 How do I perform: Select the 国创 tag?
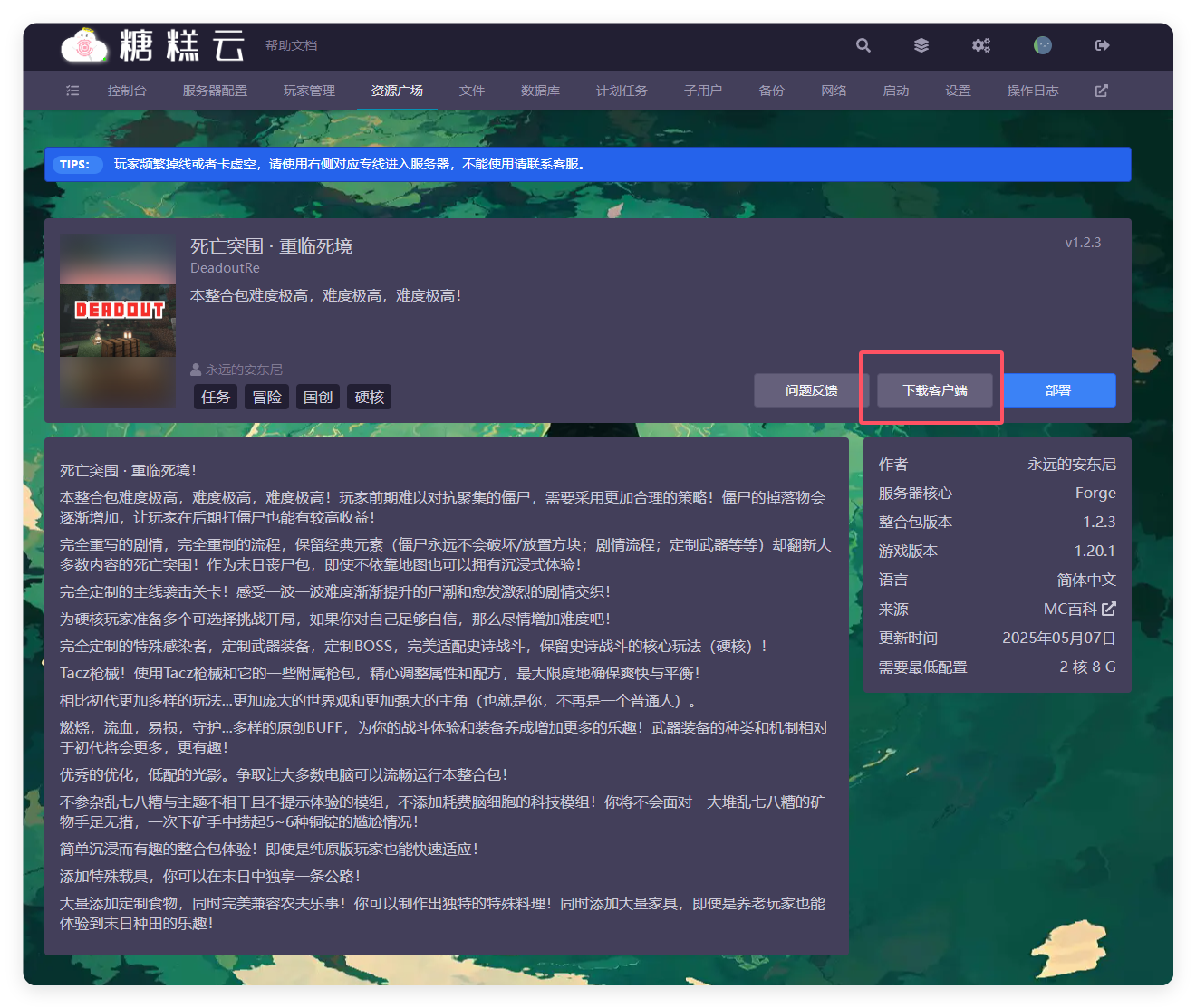pos(318,397)
